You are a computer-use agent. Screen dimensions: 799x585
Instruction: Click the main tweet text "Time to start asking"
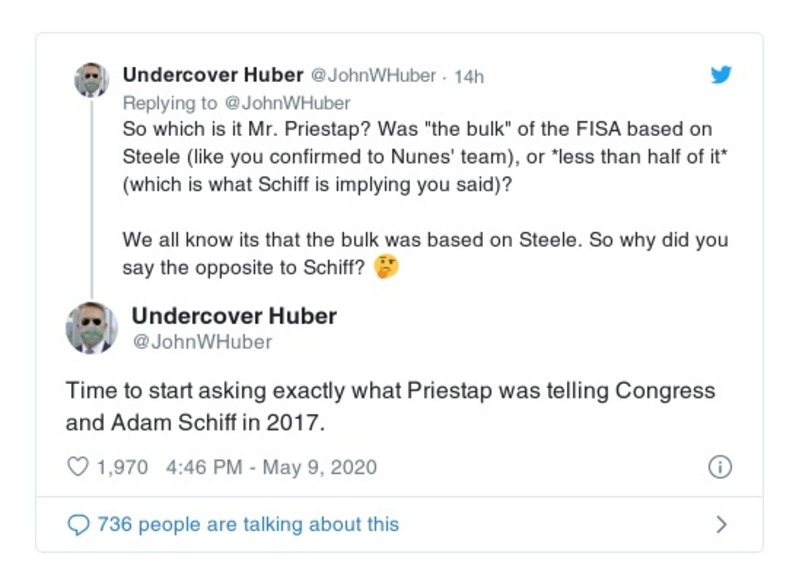click(390, 406)
